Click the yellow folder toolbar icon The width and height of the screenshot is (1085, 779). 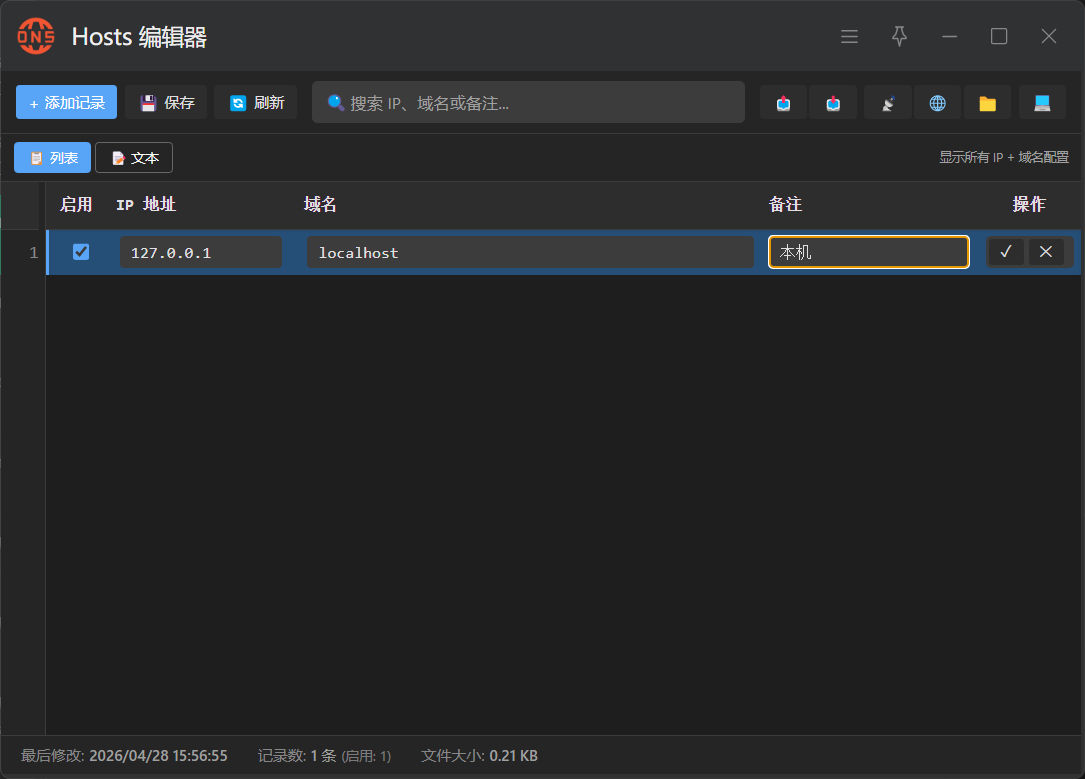987,103
